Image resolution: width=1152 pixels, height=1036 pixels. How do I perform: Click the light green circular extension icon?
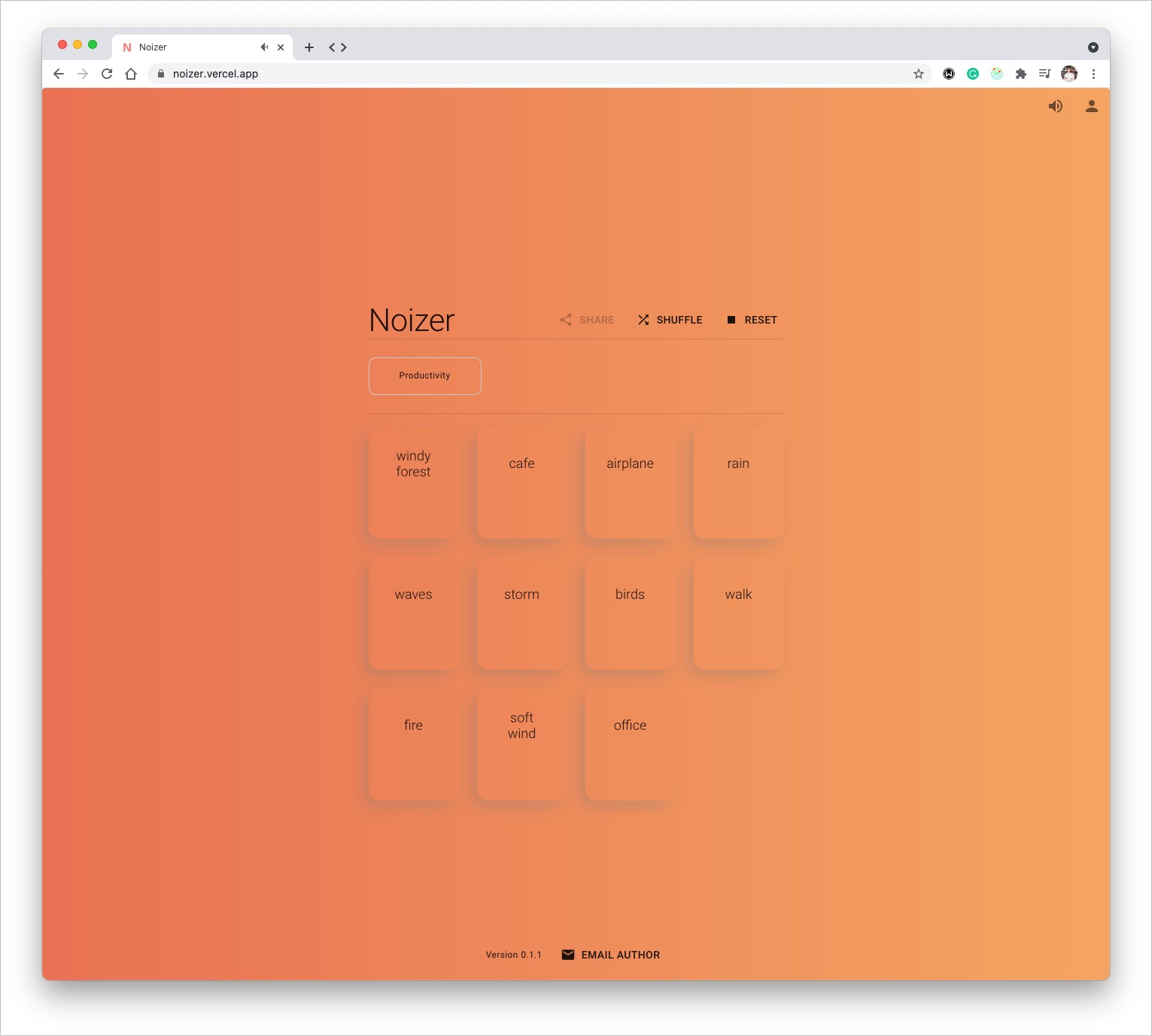[x=997, y=74]
